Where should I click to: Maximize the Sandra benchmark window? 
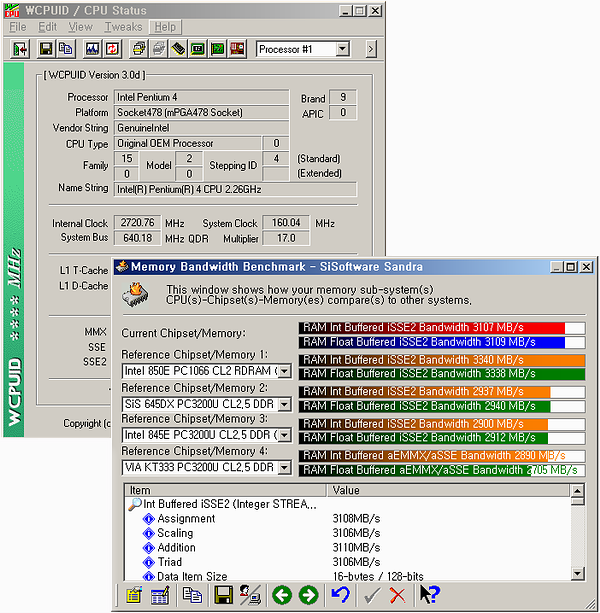pos(571,267)
